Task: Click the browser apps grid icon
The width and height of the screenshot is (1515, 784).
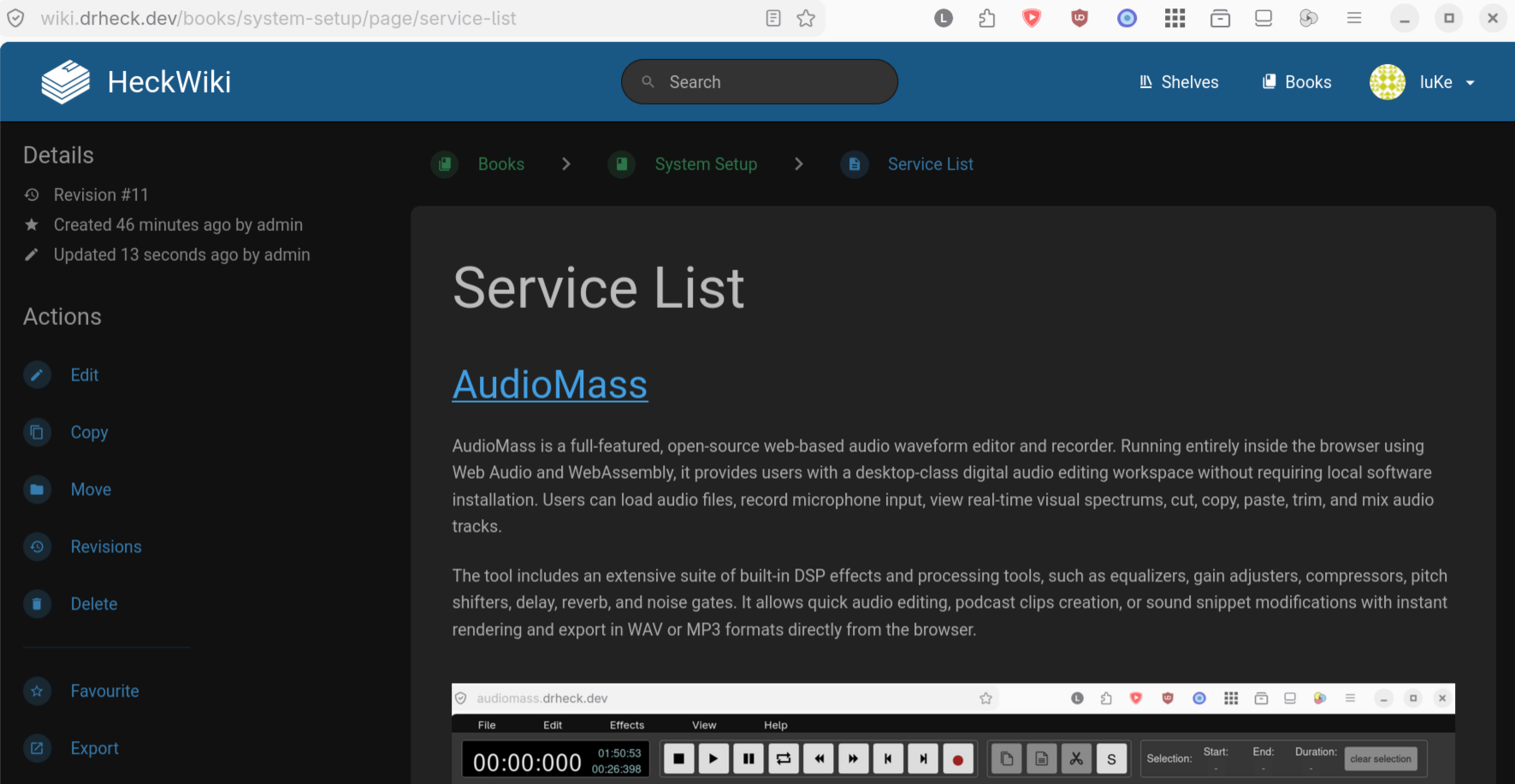Action: click(x=1175, y=18)
